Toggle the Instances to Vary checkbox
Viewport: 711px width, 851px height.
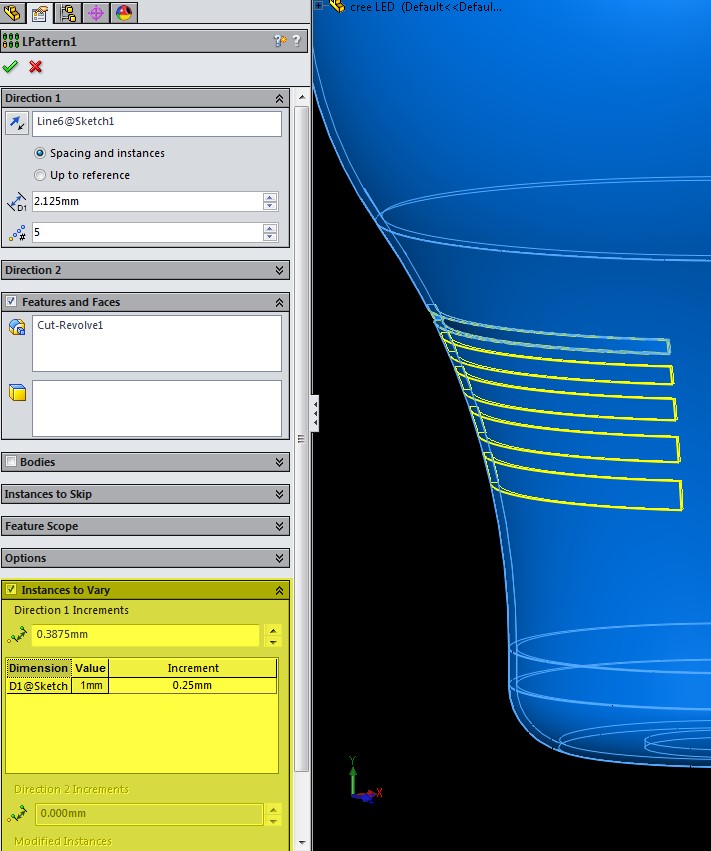11,589
